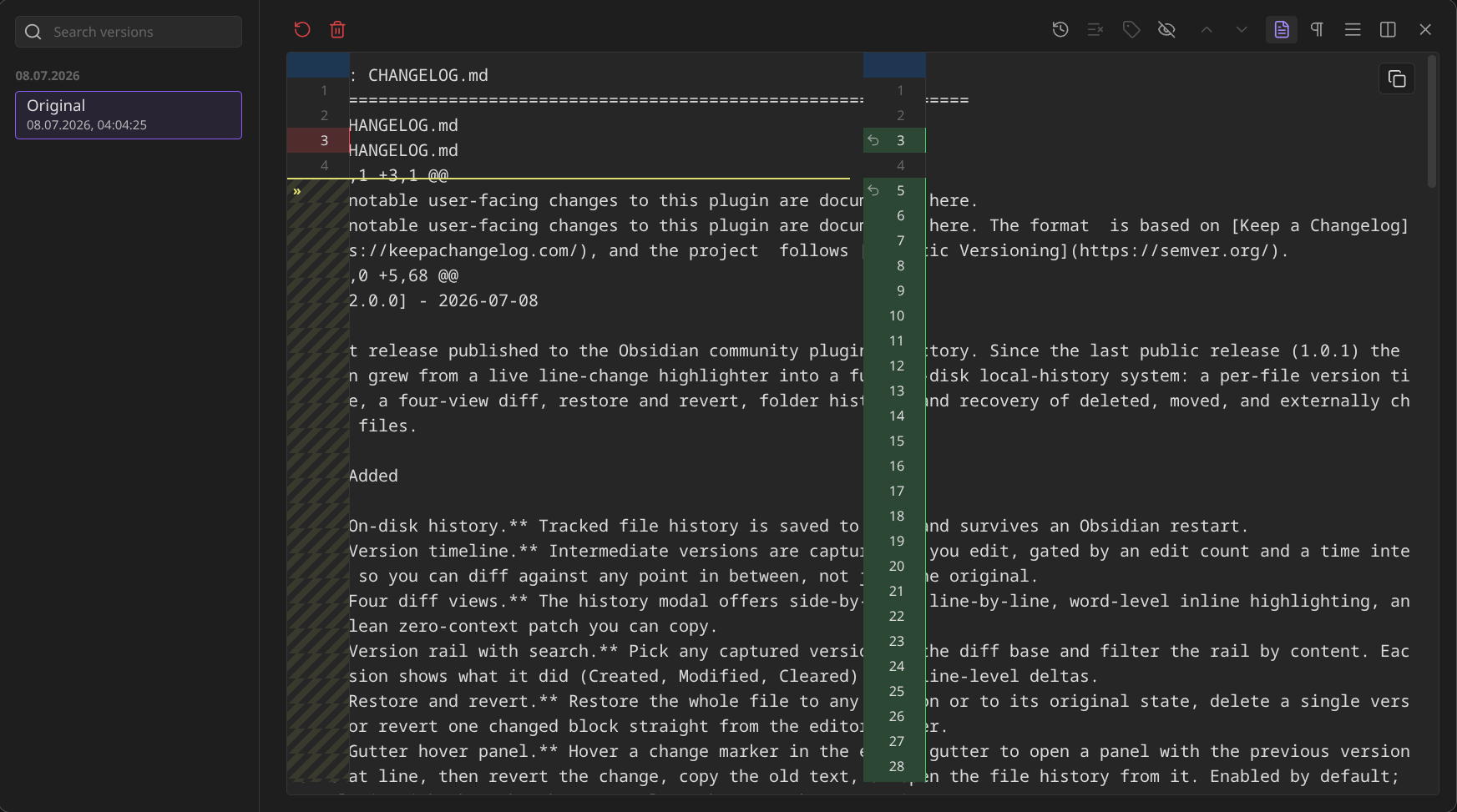Image resolution: width=1457 pixels, height=812 pixels.
Task: Revert the change at line 3 arrow
Action: click(873, 140)
